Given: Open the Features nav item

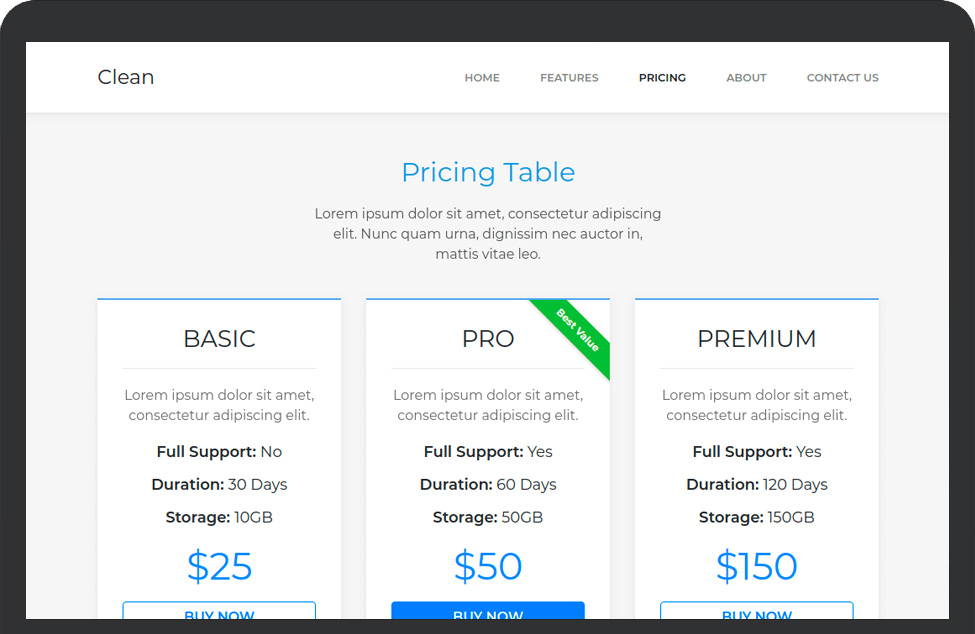Looking at the screenshot, I should tap(569, 78).
